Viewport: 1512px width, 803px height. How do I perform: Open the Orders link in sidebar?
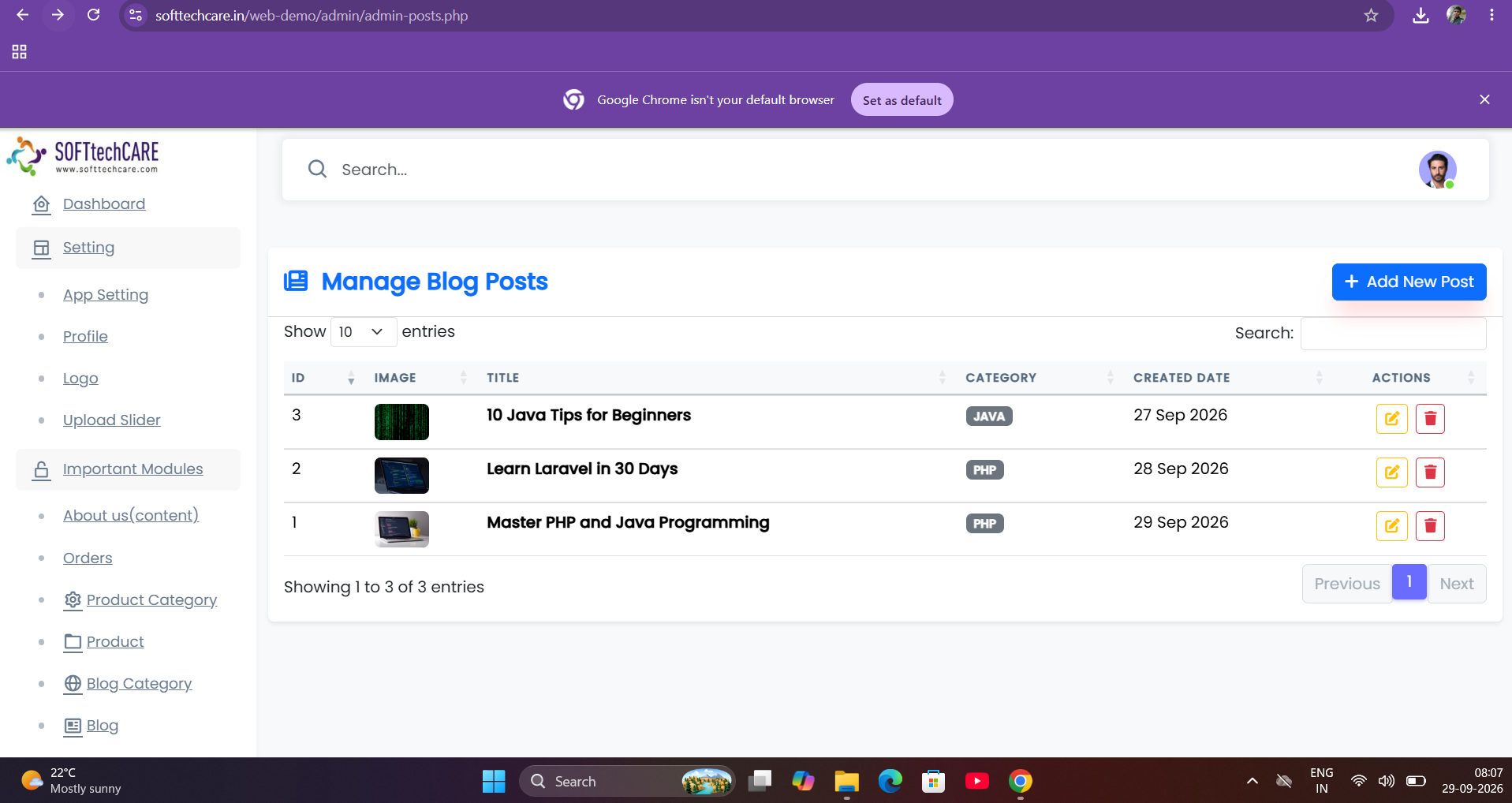[x=88, y=558]
